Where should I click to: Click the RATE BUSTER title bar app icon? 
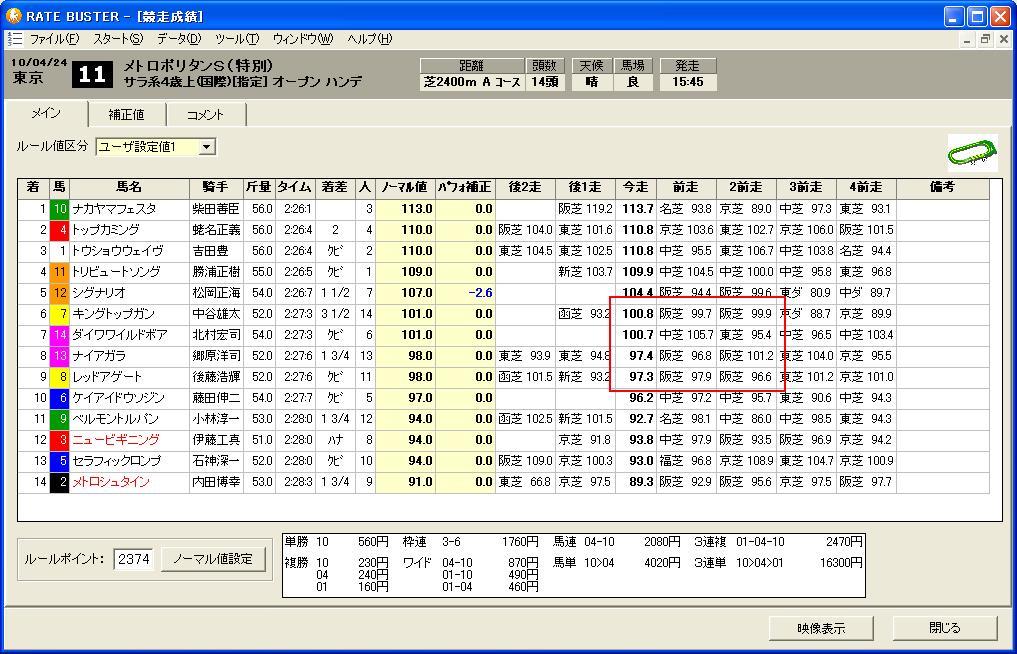tap(13, 16)
